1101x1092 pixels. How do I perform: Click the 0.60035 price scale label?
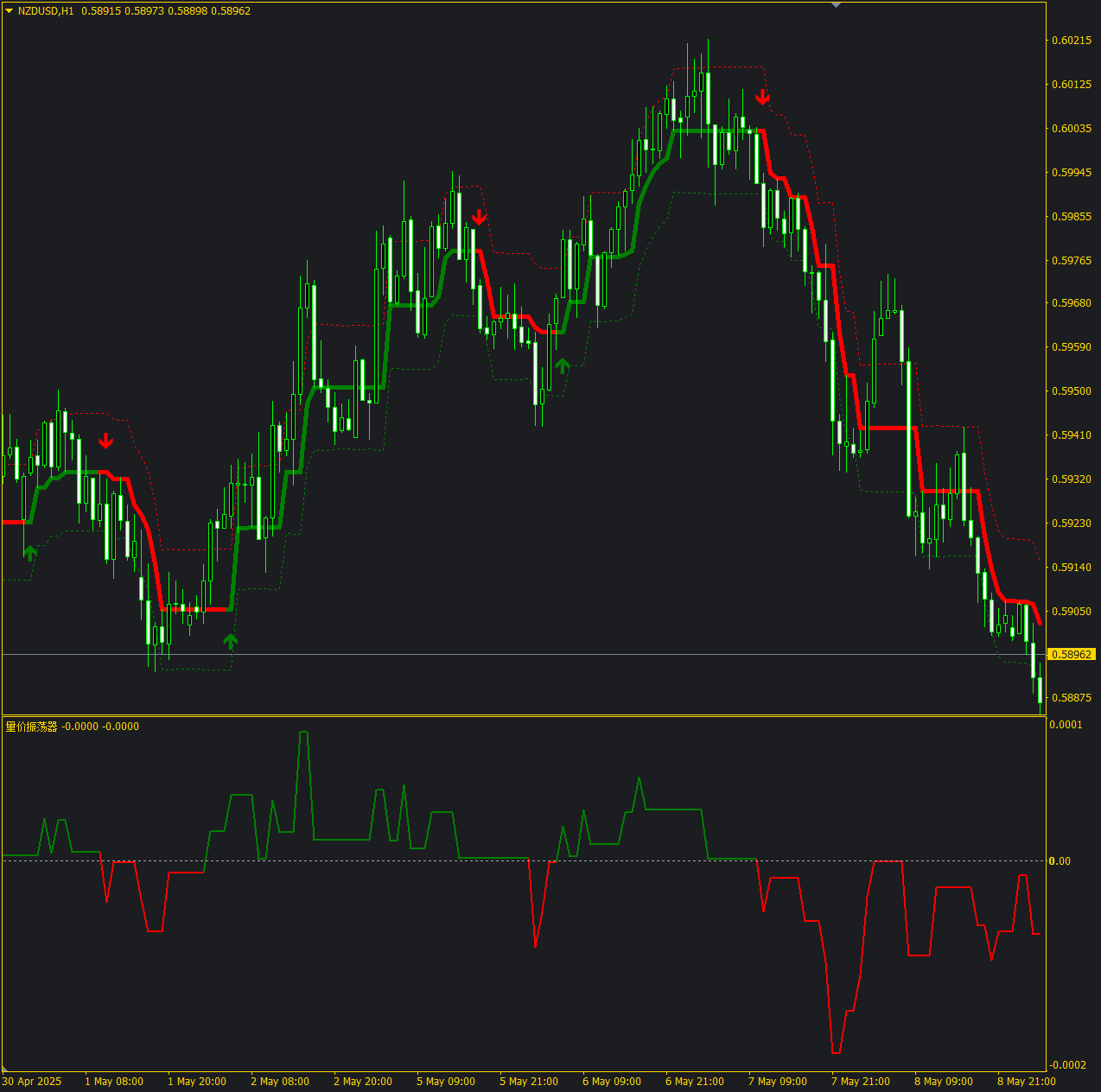(1072, 128)
